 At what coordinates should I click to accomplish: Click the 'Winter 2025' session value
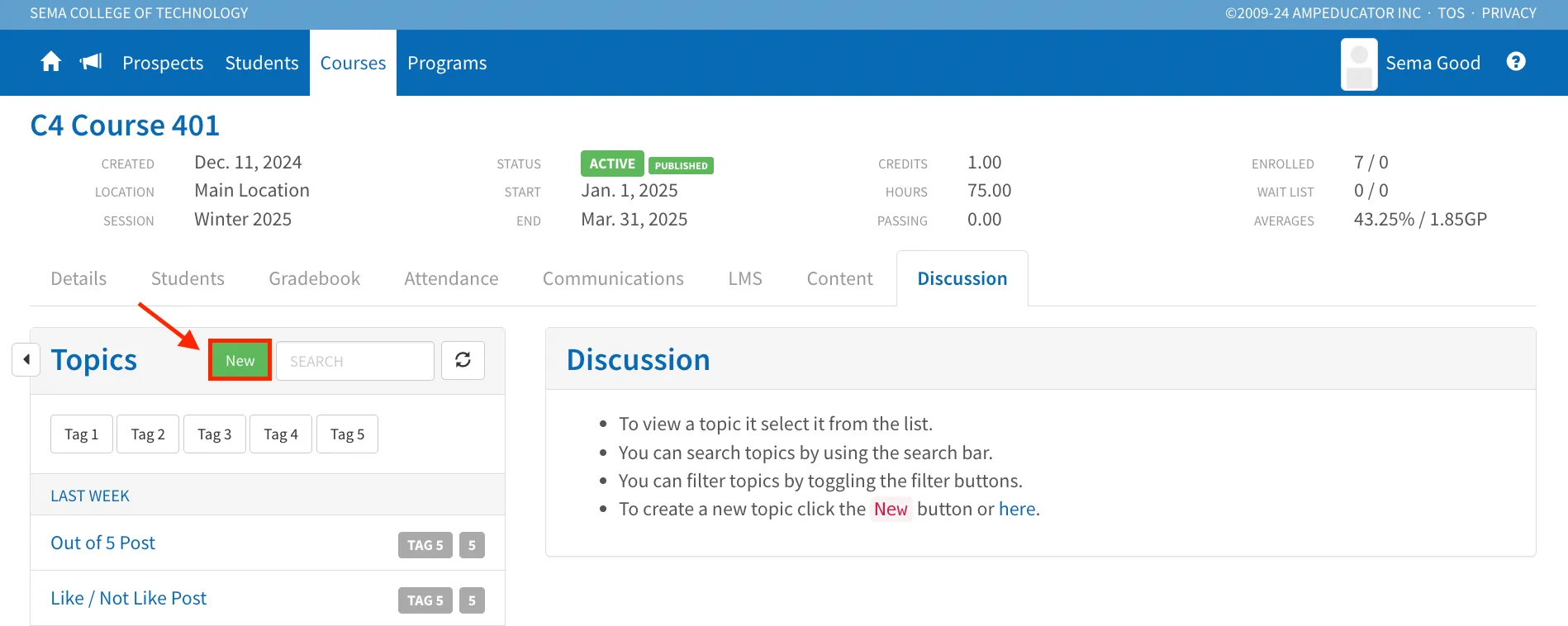point(243,219)
